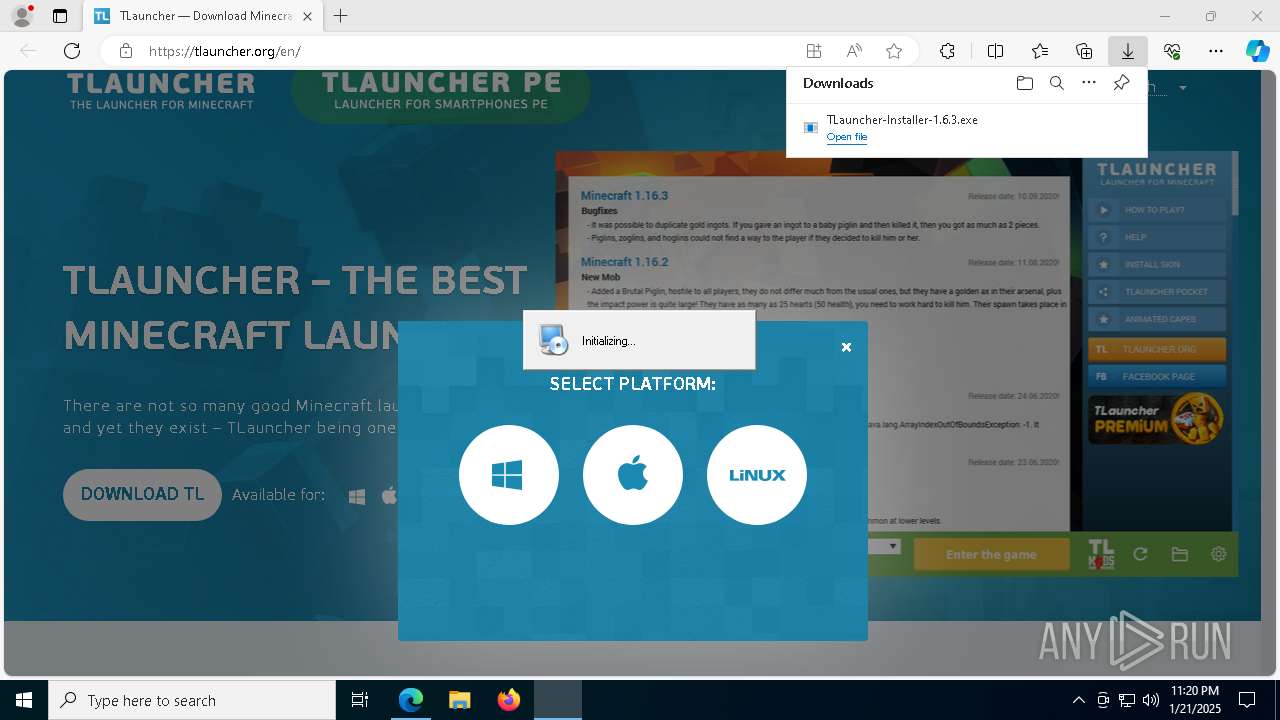
Task: Open the downloads folder icon
Action: pyautogui.click(x=1024, y=83)
